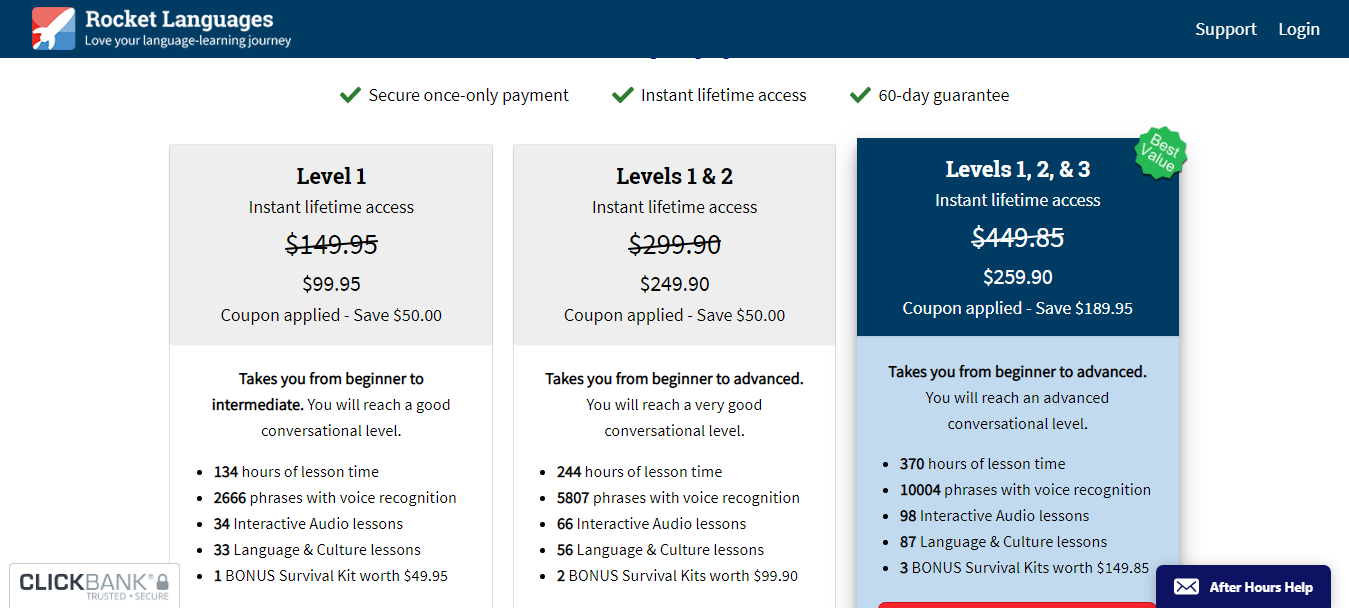Click Coupon applied - Save $189.95 text
The width and height of the screenshot is (1349, 608).
click(1017, 308)
